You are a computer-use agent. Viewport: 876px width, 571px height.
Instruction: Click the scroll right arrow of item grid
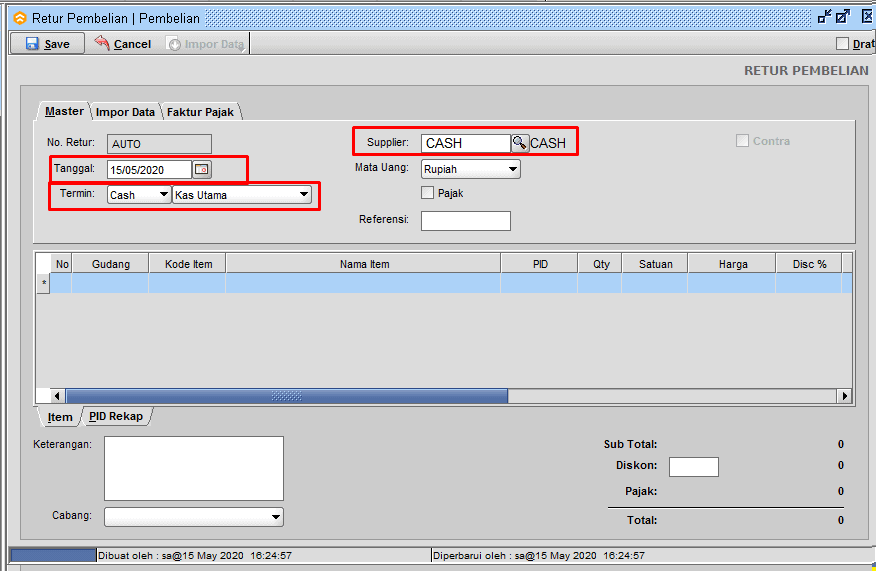click(845, 396)
